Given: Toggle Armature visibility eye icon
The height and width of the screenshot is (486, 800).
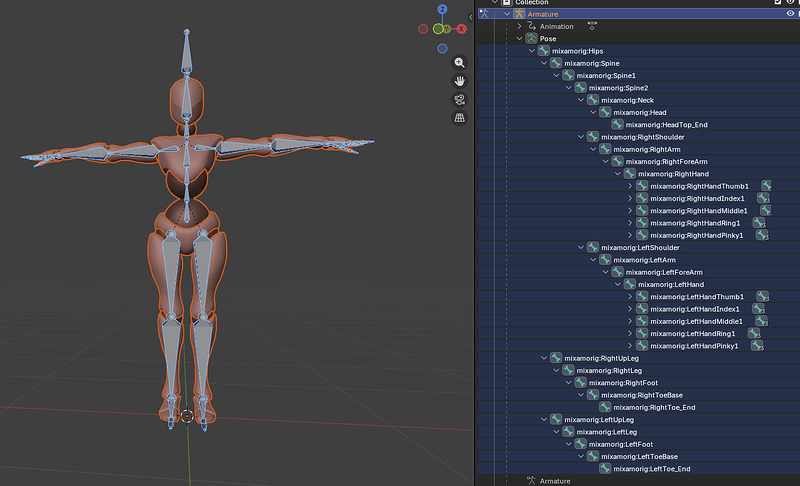Looking at the screenshot, I should [x=790, y=14].
